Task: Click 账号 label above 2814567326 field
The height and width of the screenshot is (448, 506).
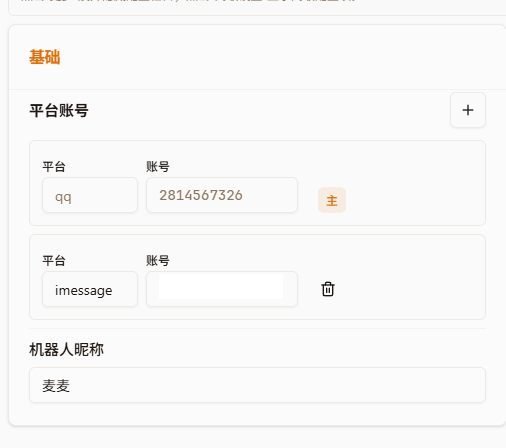Action: [x=158, y=166]
